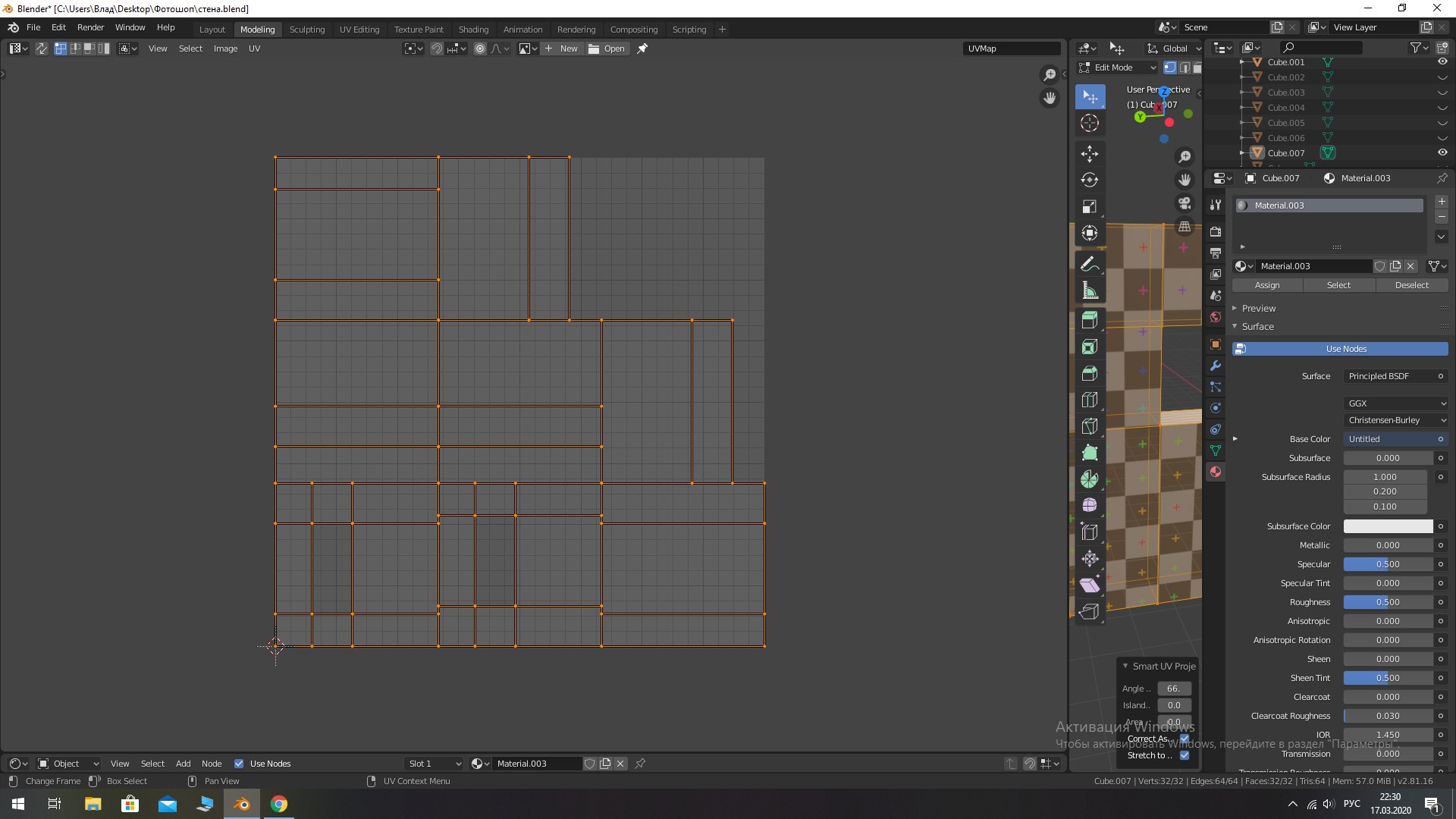Choose the Edge Slide tool
The width and height of the screenshot is (1456, 819).
point(1090,532)
